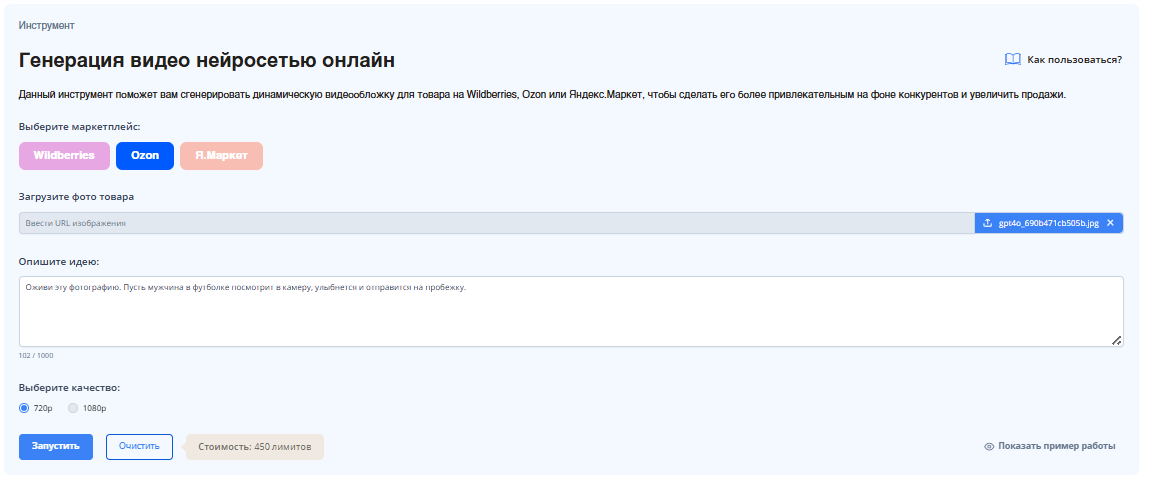Click the Стоимость 450 лимитов badge
Image resolution: width=1150 pixels, height=496 pixels.
tap(255, 447)
